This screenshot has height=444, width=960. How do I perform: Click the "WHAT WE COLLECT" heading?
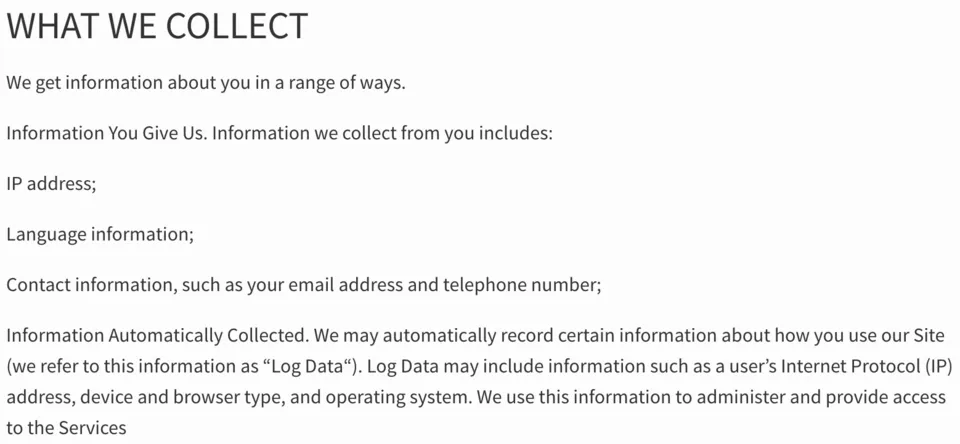pyautogui.click(x=157, y=27)
